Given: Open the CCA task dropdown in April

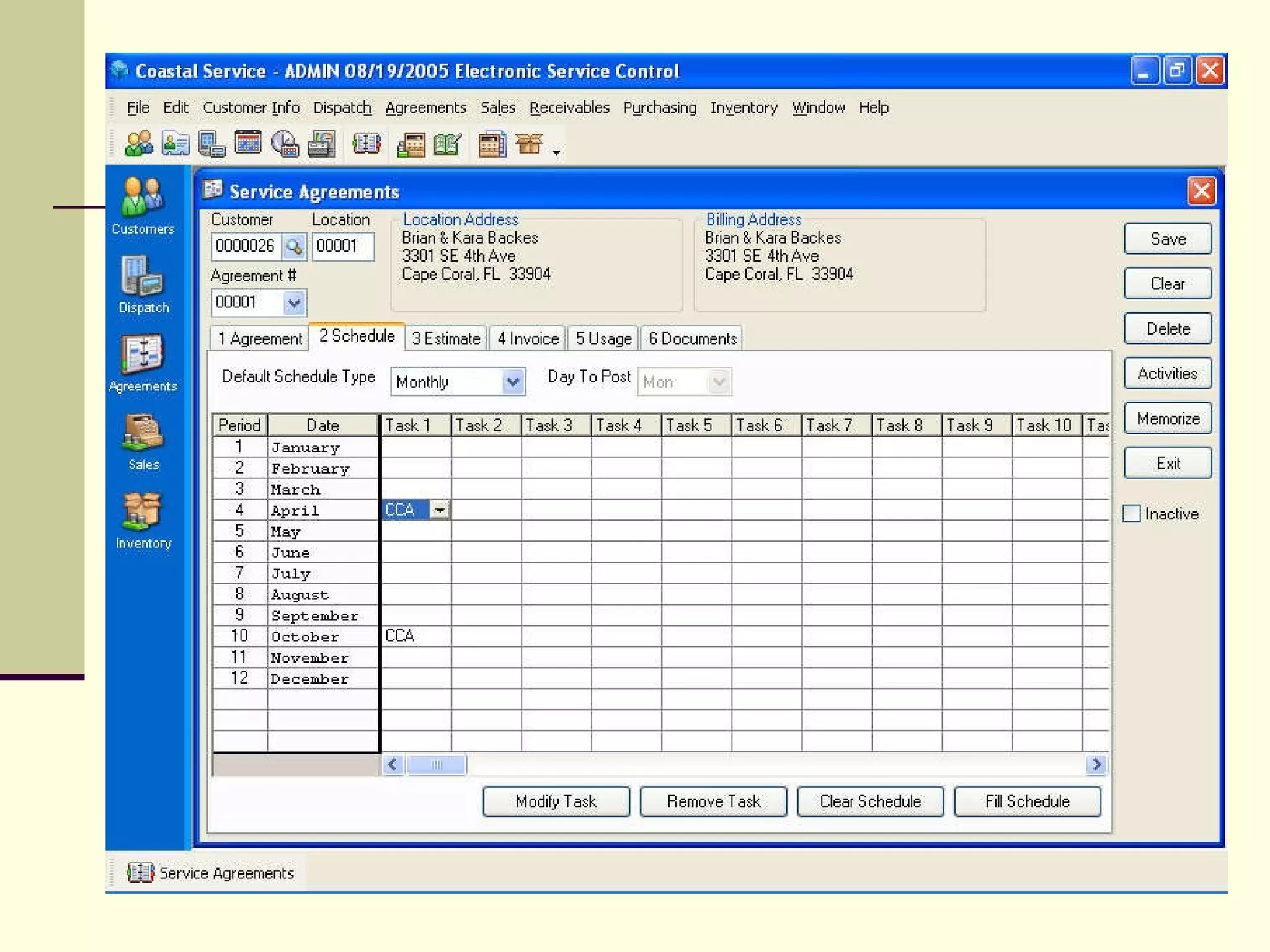Looking at the screenshot, I should click(440, 510).
